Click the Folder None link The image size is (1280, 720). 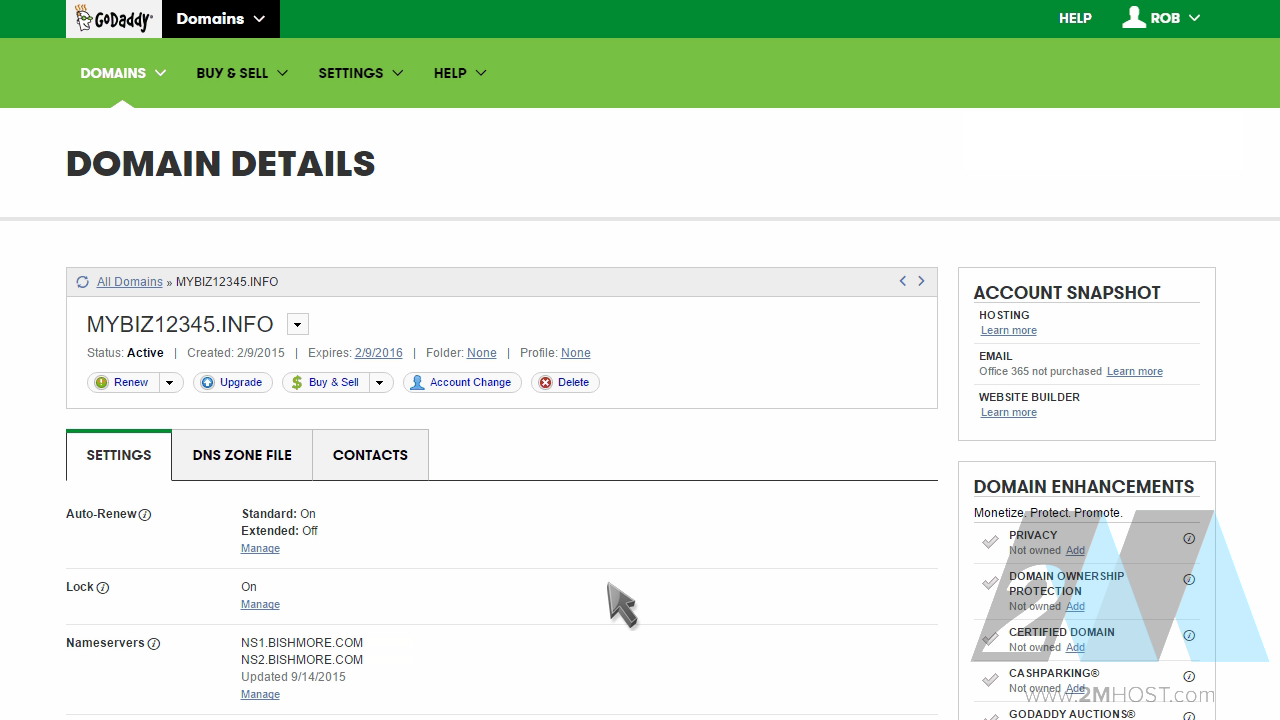click(x=482, y=353)
